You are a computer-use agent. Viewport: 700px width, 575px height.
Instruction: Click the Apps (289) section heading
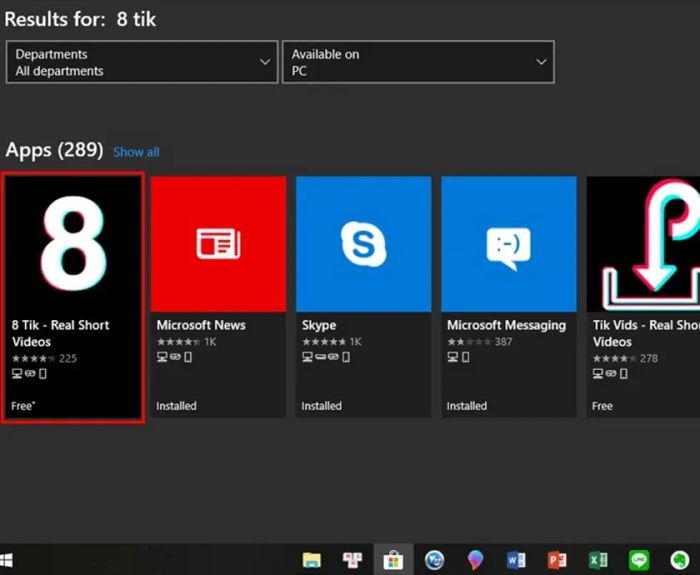[x=54, y=150]
